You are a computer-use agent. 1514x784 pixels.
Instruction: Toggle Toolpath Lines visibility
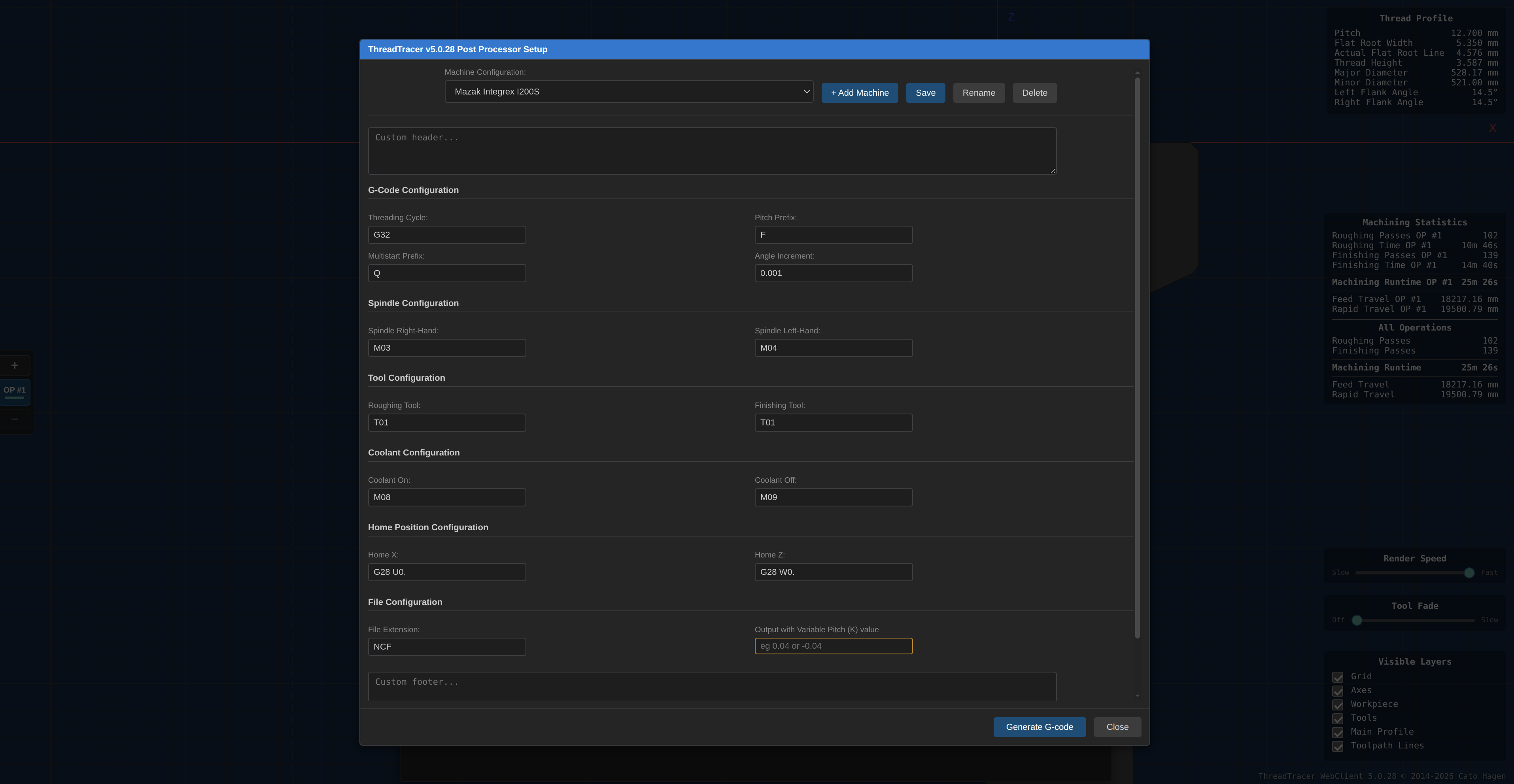click(1338, 746)
